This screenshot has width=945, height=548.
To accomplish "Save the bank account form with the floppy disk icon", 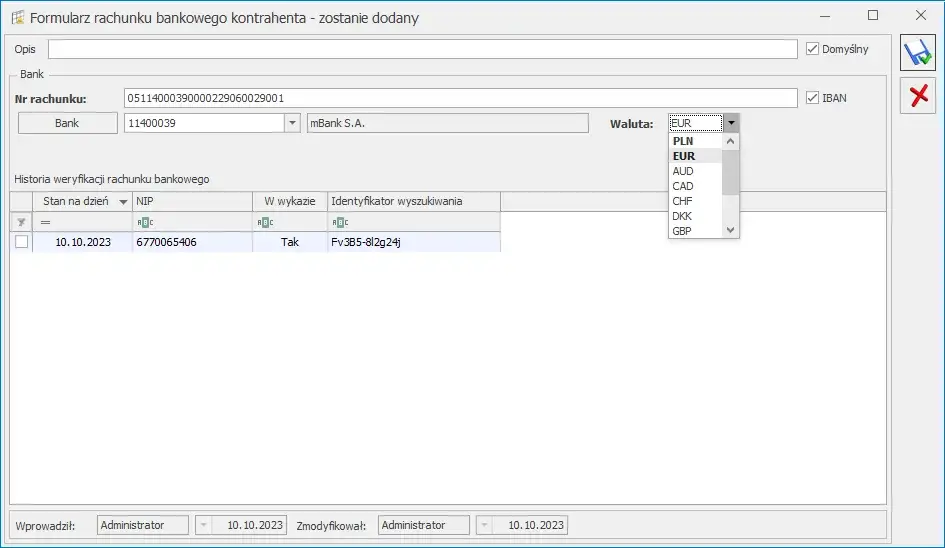I will [x=918, y=53].
